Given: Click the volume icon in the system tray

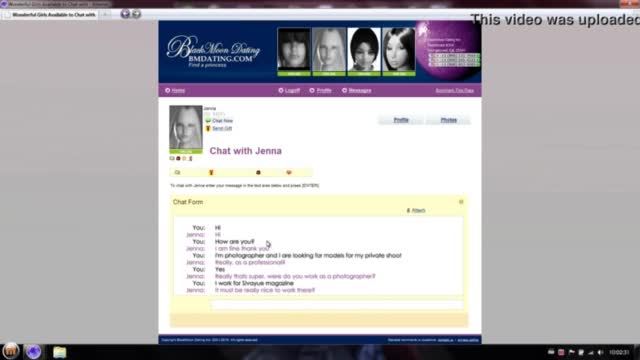Looking at the screenshot, I should click(x=600, y=352).
